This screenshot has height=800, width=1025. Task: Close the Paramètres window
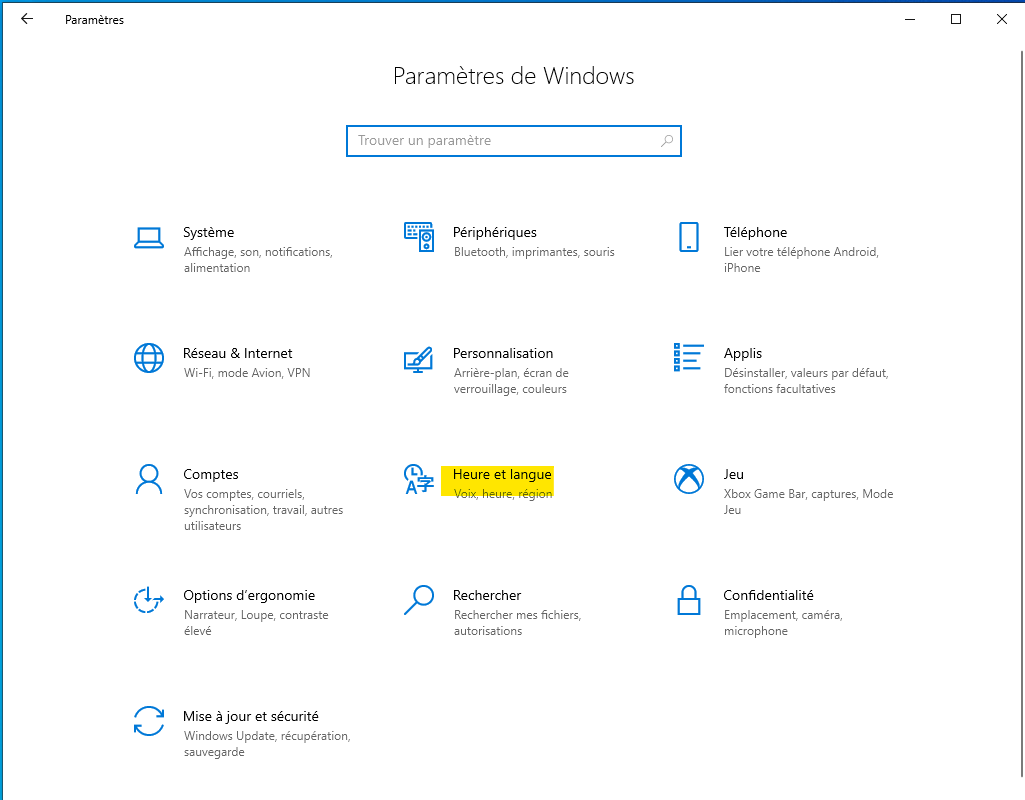point(1001,19)
